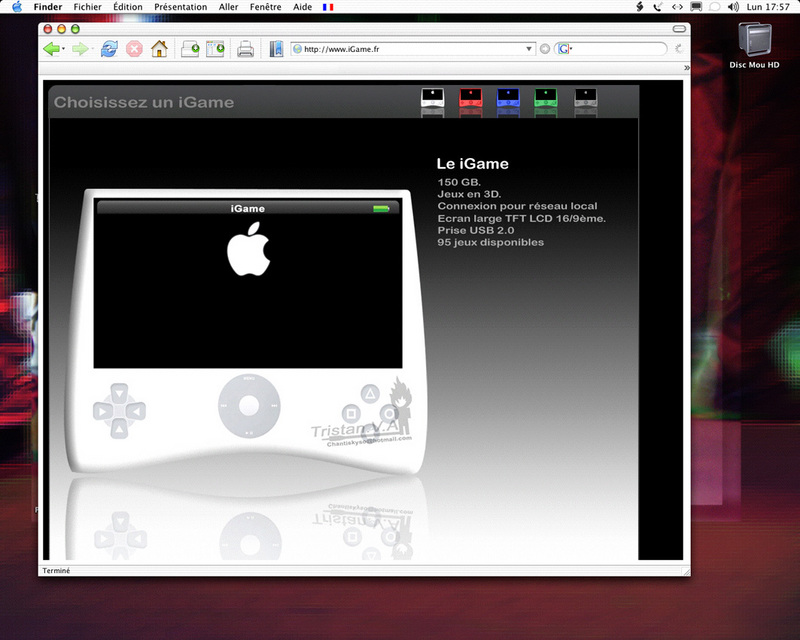This screenshot has height=640, width=800.
Task: Open the Aller menu
Action: pyautogui.click(x=229, y=7)
